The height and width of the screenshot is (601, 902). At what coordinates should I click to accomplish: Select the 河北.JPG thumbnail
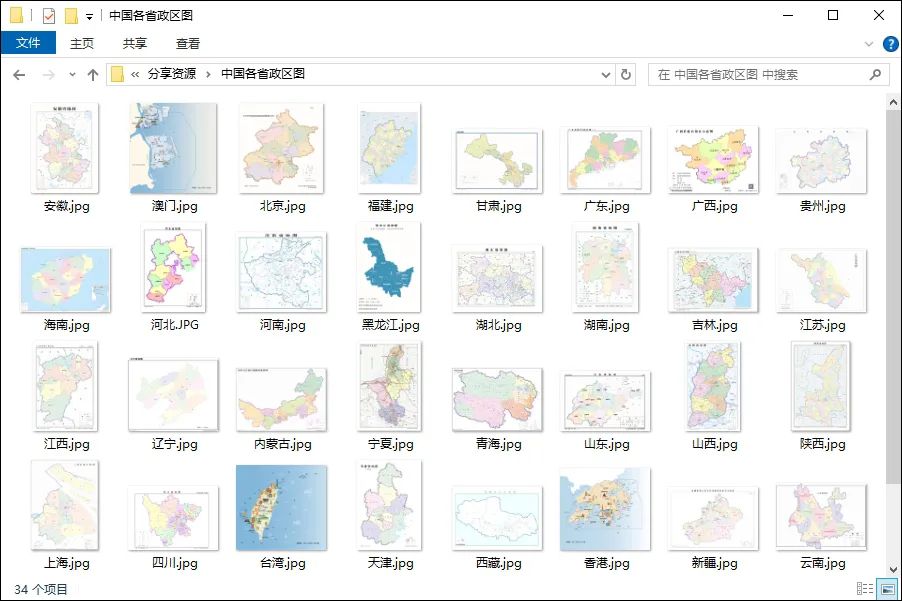tap(173, 268)
